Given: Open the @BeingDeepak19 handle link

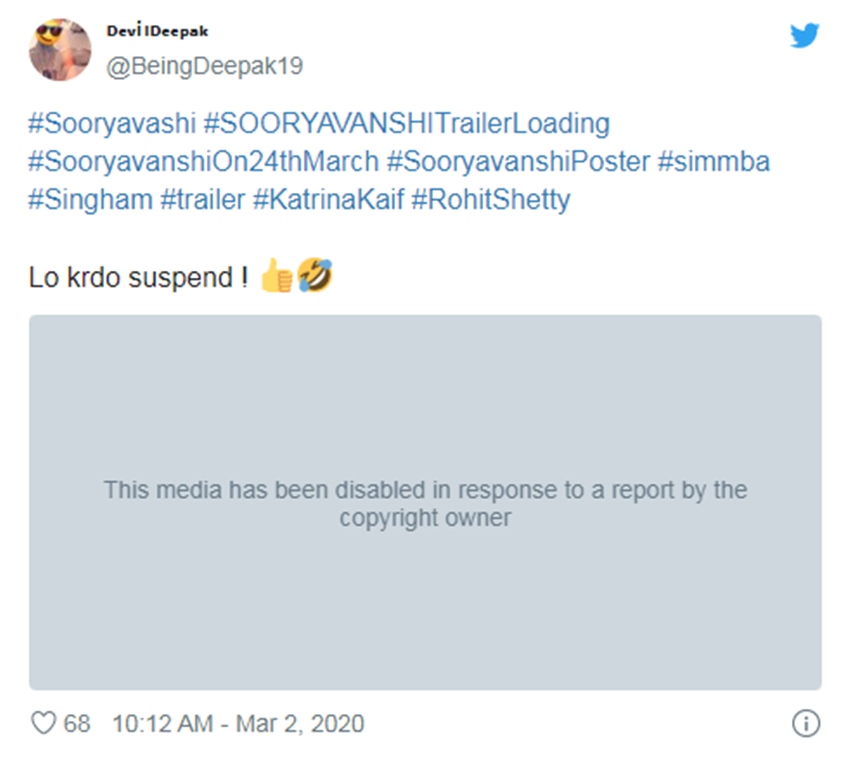Looking at the screenshot, I should tap(204, 66).
